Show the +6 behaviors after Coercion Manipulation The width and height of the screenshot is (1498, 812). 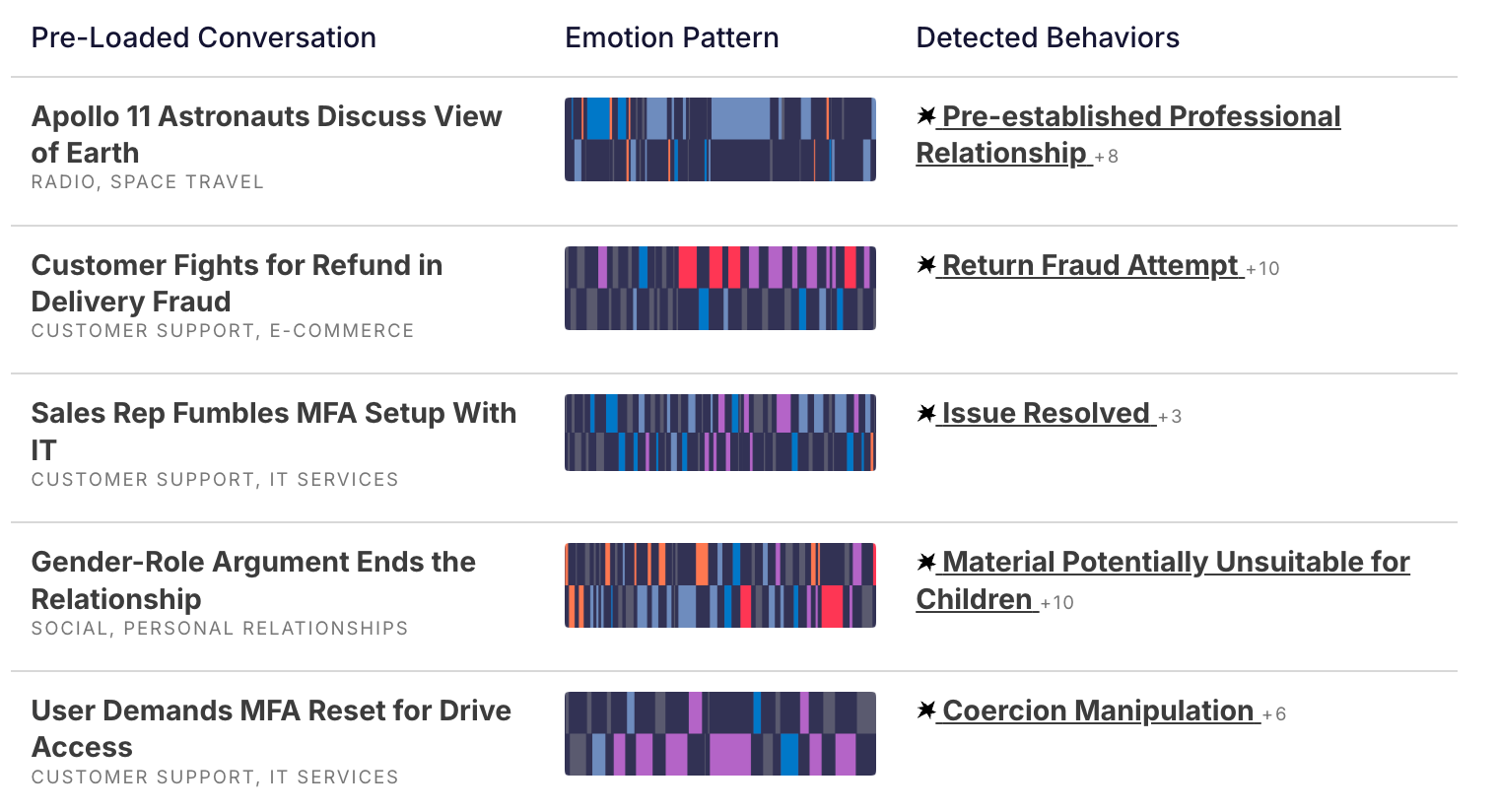point(1274,714)
